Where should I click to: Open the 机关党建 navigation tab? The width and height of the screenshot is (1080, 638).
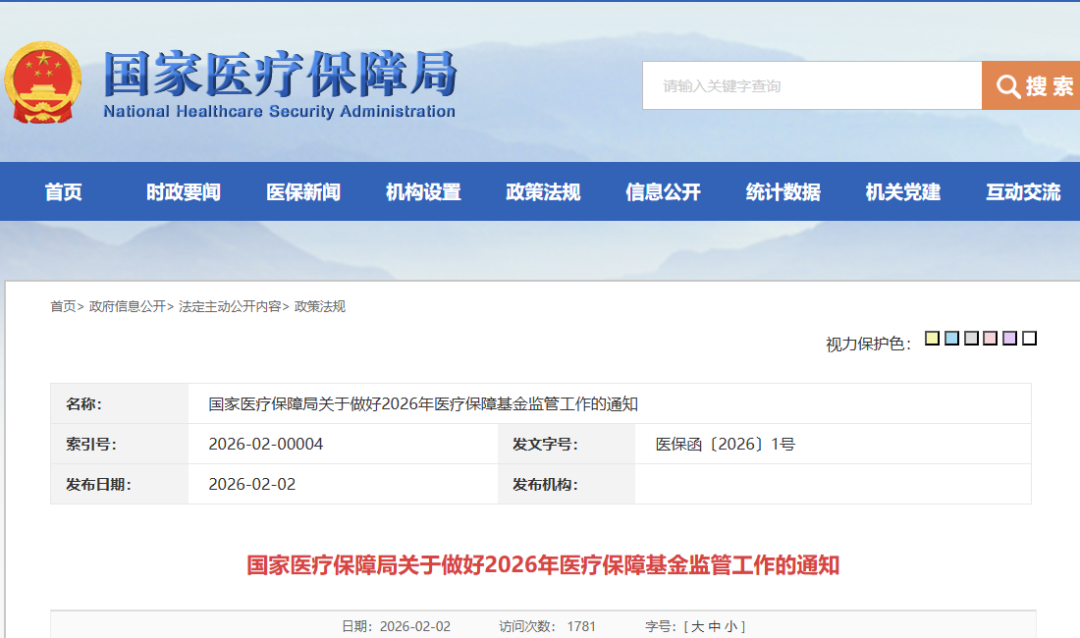[x=903, y=192]
